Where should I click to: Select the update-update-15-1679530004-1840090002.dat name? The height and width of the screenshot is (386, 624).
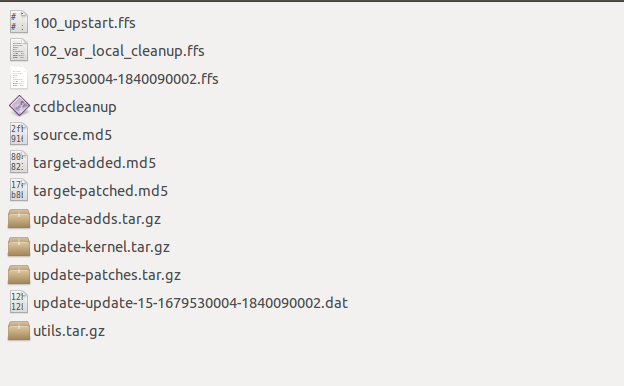click(x=191, y=303)
